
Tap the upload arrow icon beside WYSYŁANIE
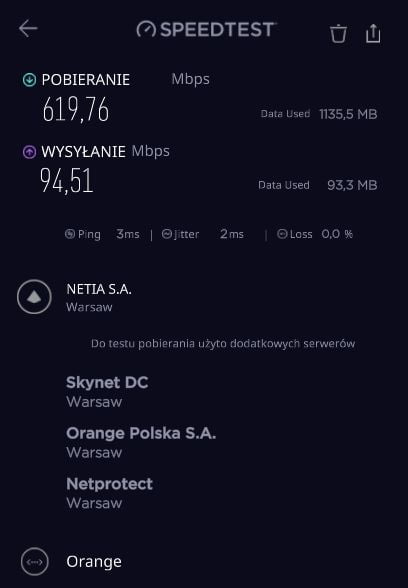30,152
